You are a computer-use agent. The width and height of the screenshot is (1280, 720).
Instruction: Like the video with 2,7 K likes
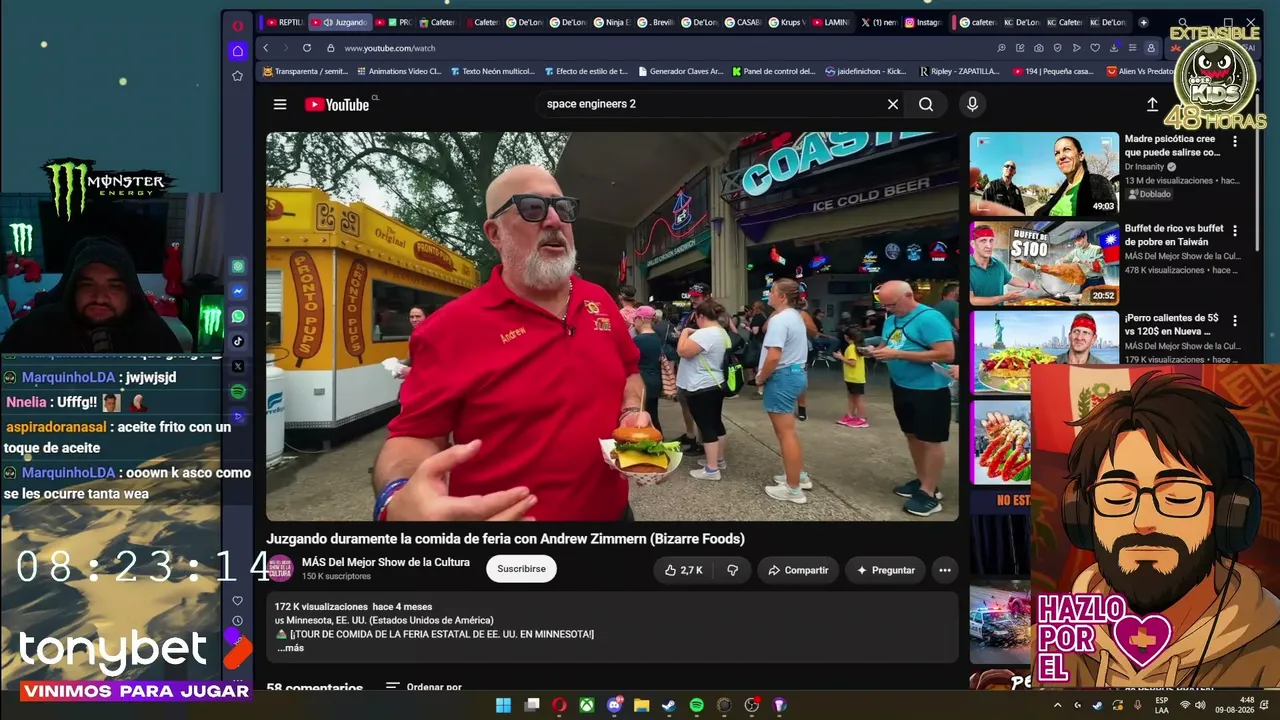tap(684, 570)
